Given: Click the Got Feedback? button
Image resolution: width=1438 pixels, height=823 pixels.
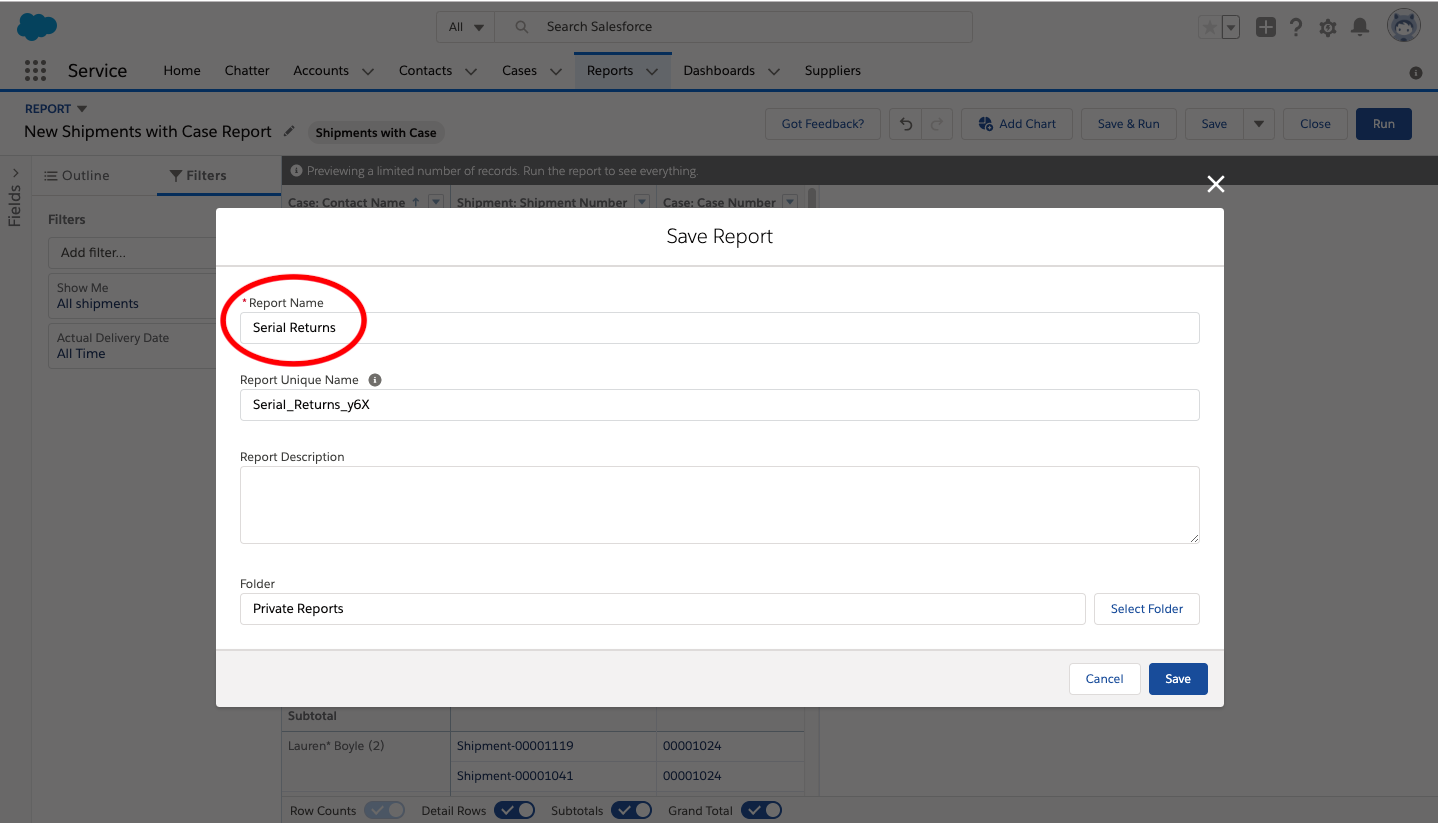Looking at the screenshot, I should point(823,124).
